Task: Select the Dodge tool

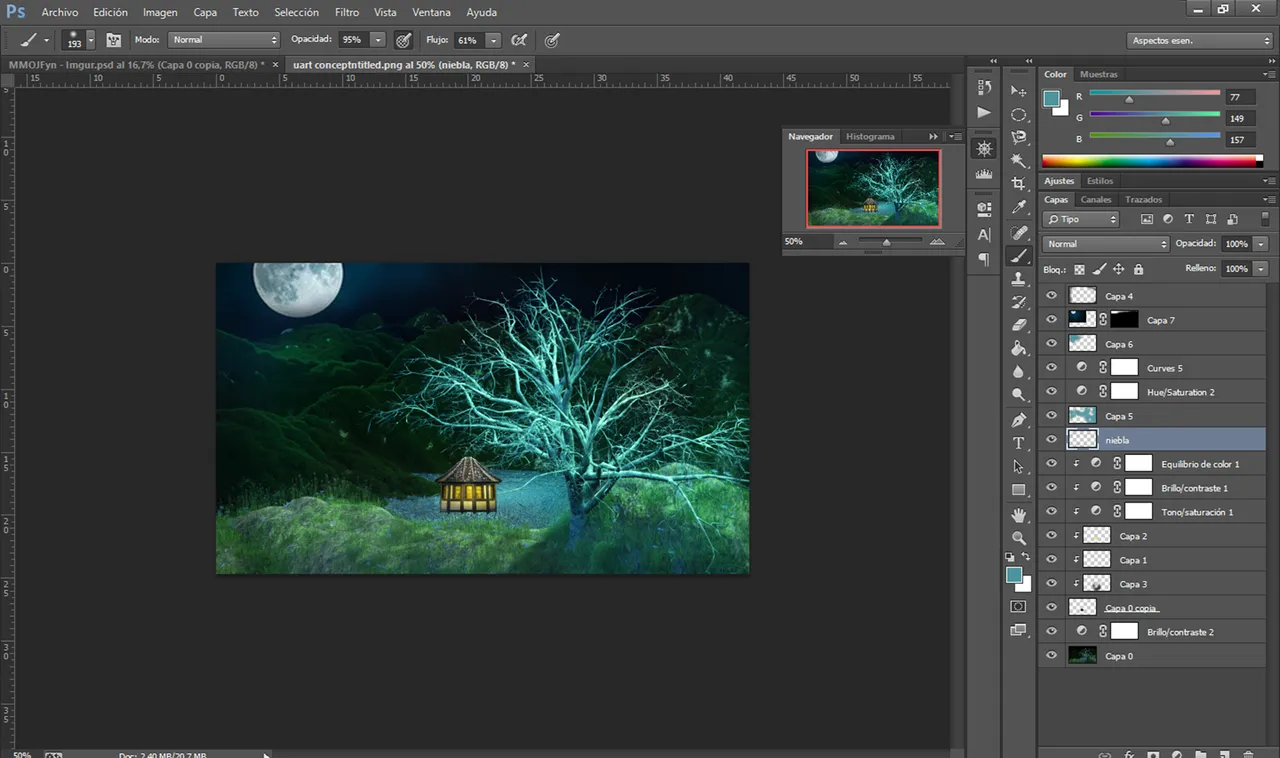Action: [1018, 395]
